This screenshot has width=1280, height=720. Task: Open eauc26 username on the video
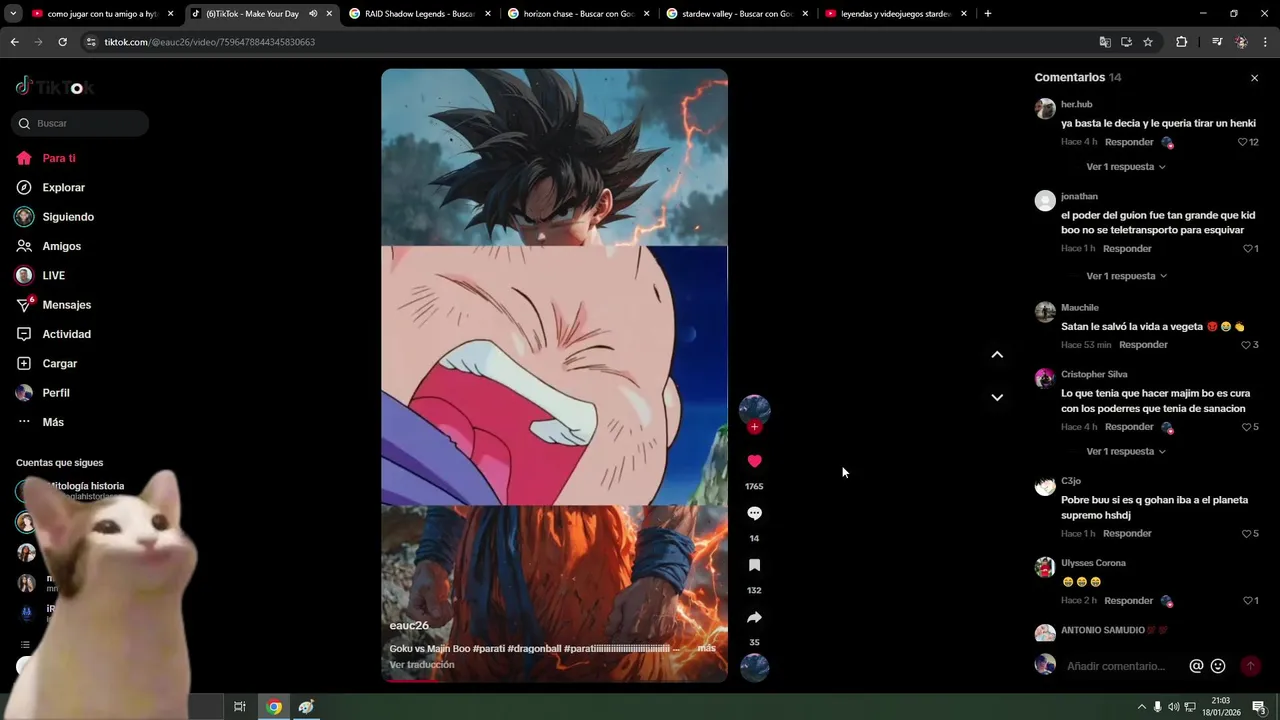409,626
